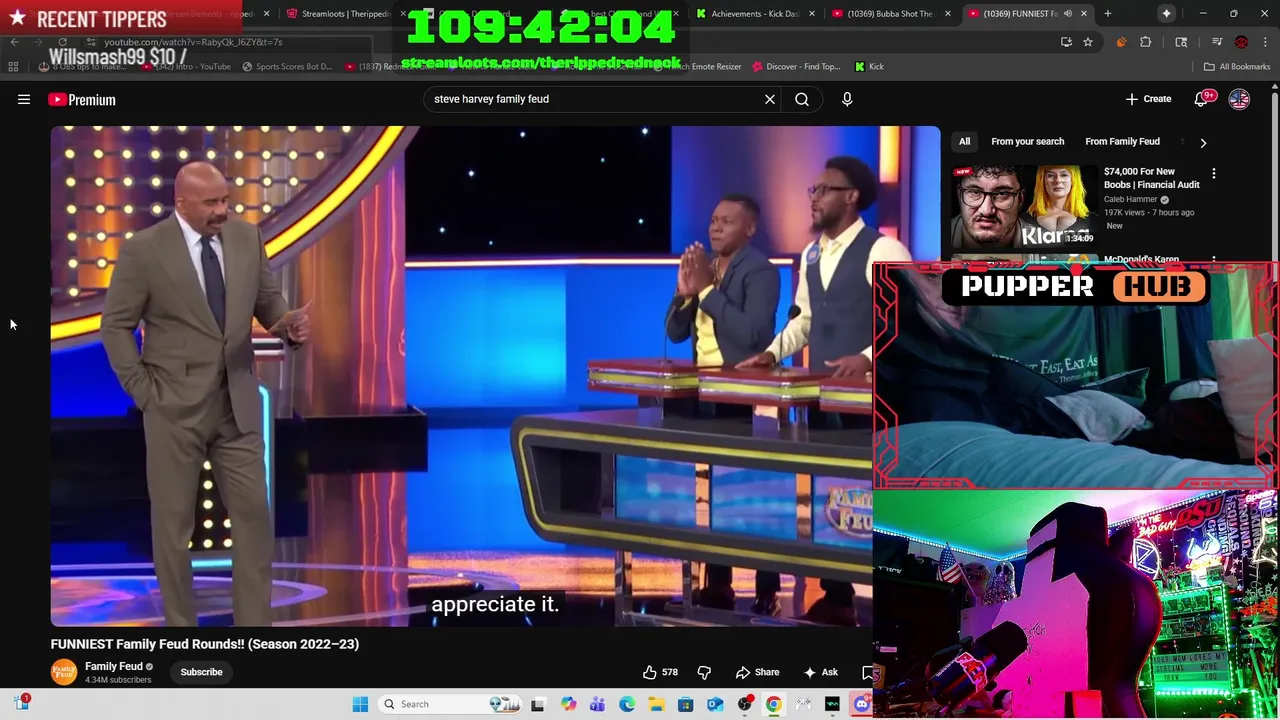Open Task View on taskbar
Image resolution: width=1280 pixels, height=720 pixels.
coord(537,704)
